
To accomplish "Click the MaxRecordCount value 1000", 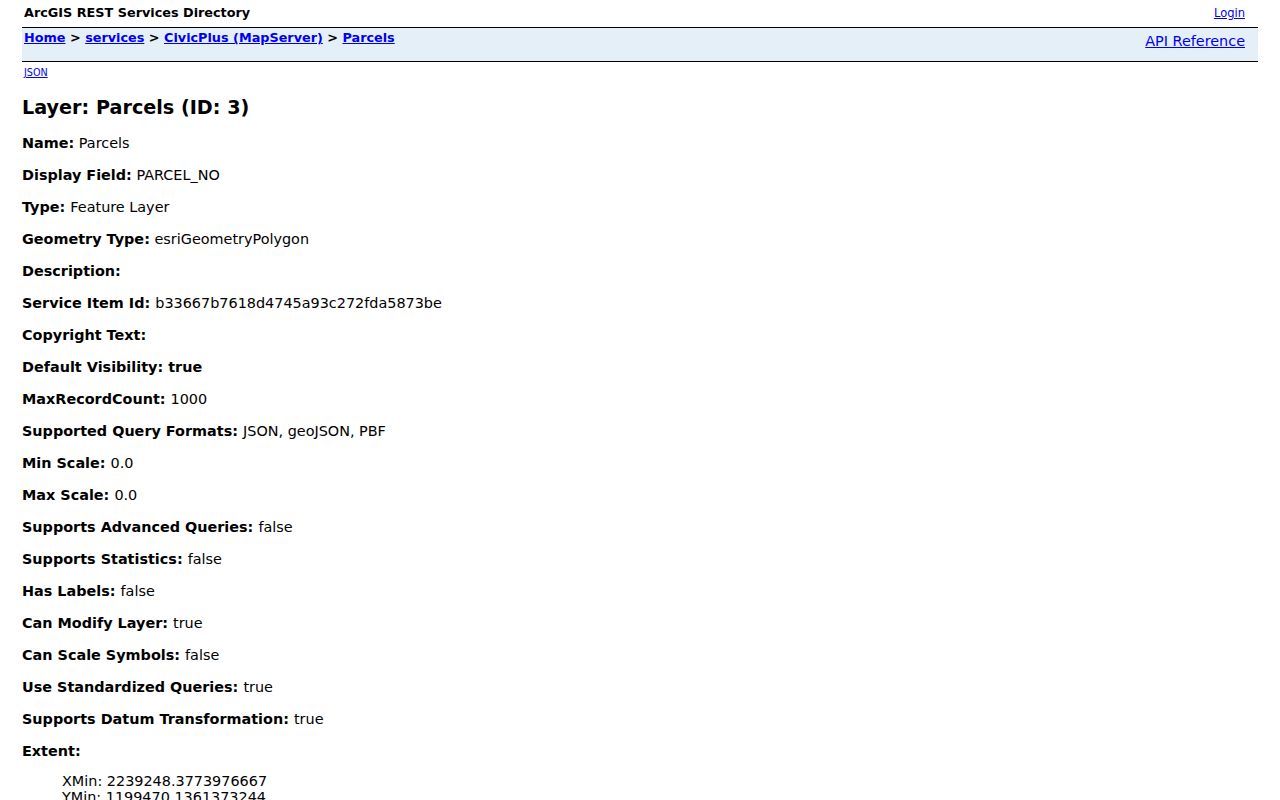I will click(189, 399).
